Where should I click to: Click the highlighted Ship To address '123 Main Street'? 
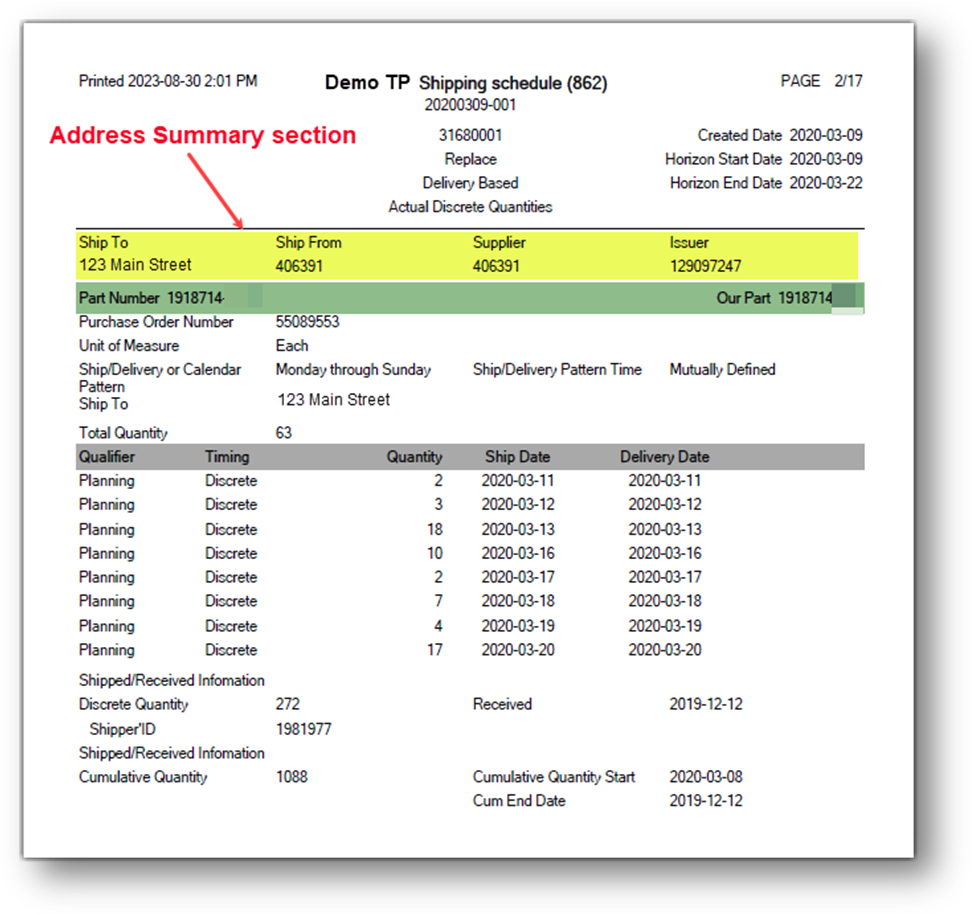(x=135, y=265)
